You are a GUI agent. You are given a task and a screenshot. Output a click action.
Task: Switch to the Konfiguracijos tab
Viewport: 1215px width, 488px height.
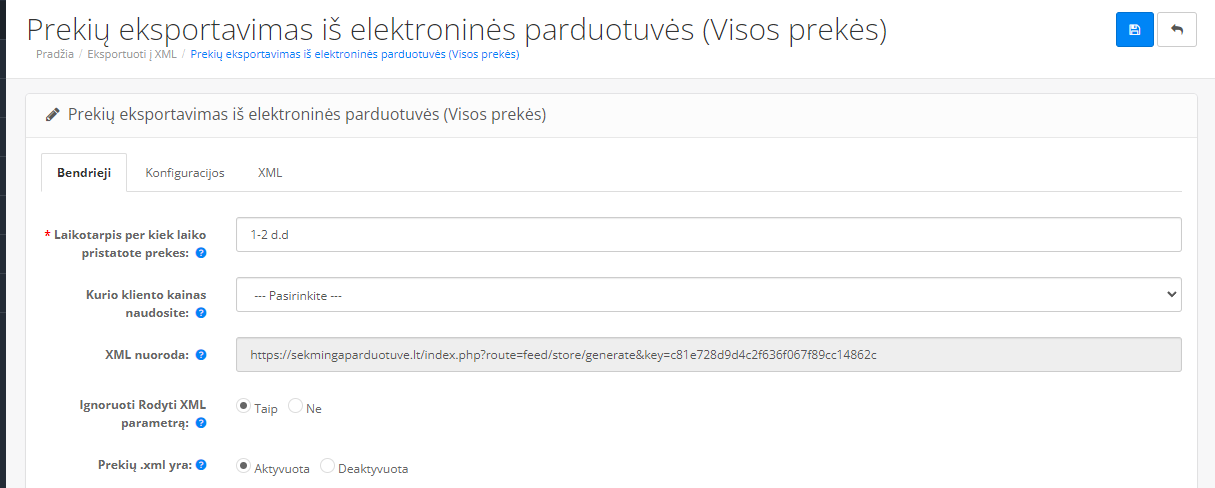pyautogui.click(x=185, y=173)
